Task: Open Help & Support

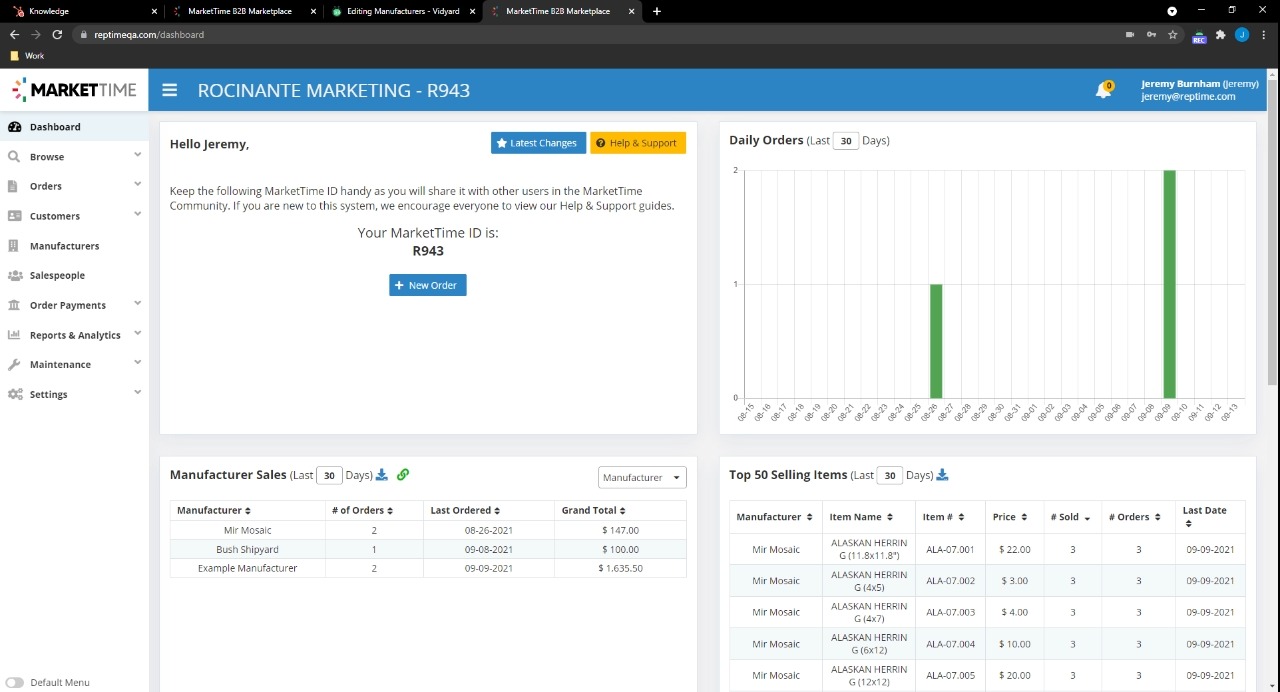Action: 638,143
